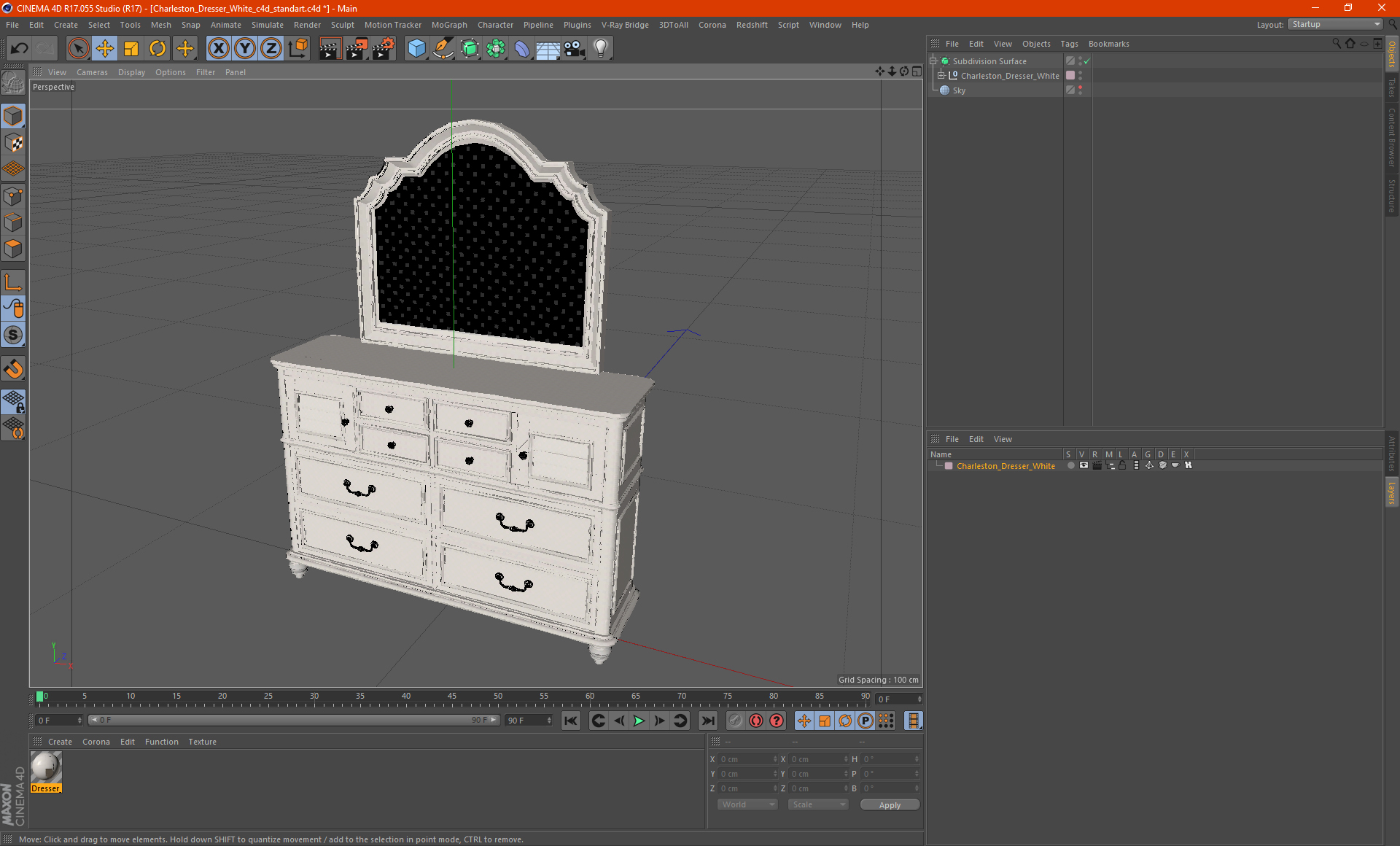Image resolution: width=1400 pixels, height=846 pixels.
Task: Open the viewport Cameras menu
Action: [92, 72]
